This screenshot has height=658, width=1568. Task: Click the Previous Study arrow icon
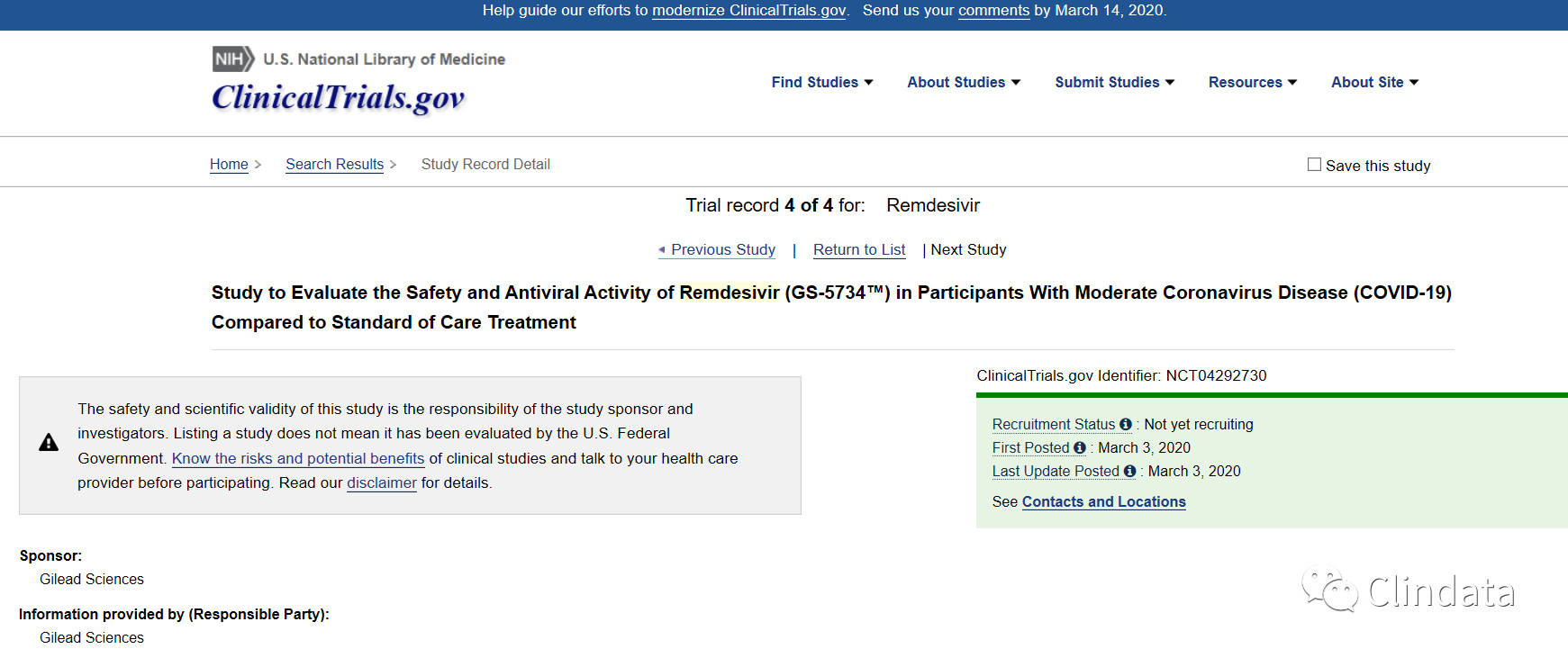(662, 249)
